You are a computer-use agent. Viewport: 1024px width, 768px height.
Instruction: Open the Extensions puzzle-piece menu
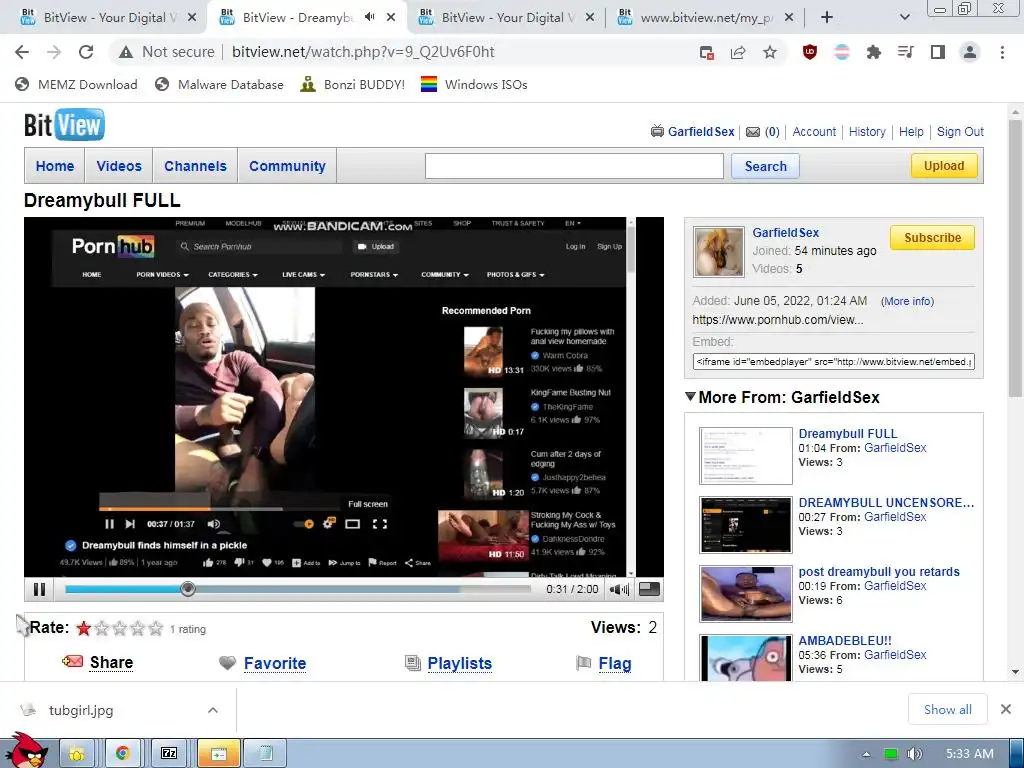(873, 52)
